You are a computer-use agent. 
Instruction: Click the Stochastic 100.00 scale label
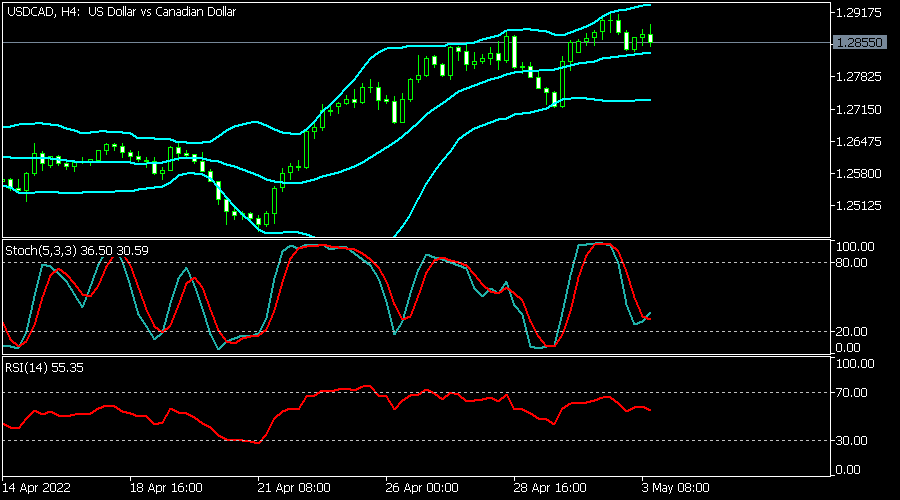pyautogui.click(x=855, y=247)
